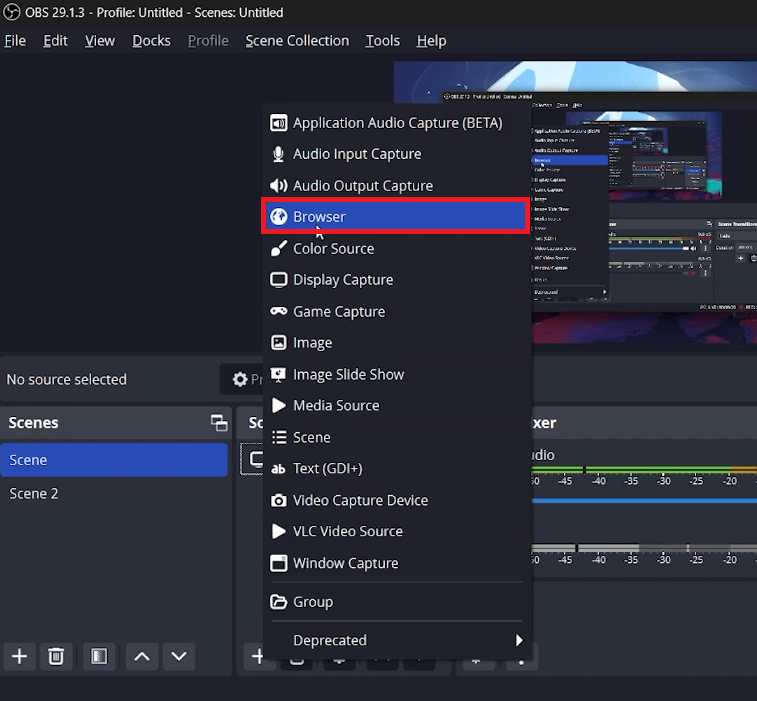Pick Window Capture from the list
The height and width of the screenshot is (701, 757).
[345, 563]
